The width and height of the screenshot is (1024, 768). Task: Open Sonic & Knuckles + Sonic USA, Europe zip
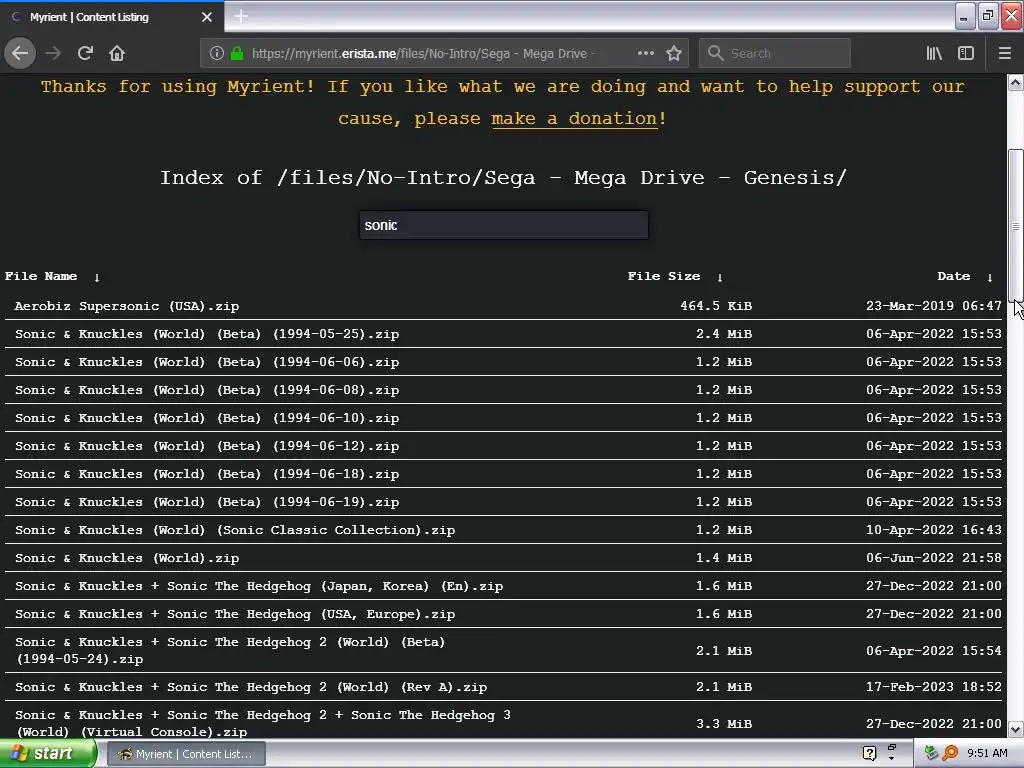tap(235, 615)
